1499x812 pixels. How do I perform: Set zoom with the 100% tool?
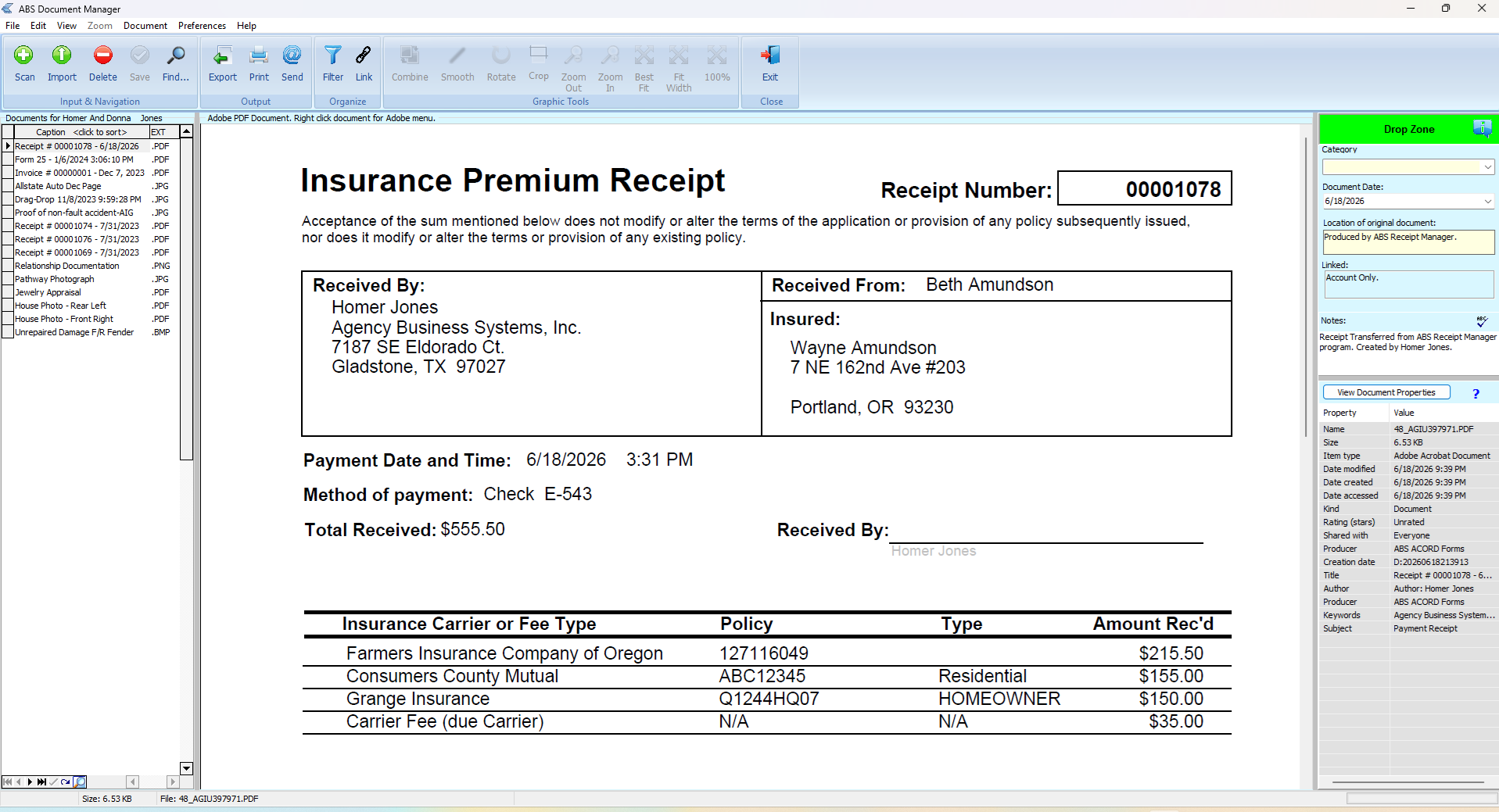tap(716, 55)
